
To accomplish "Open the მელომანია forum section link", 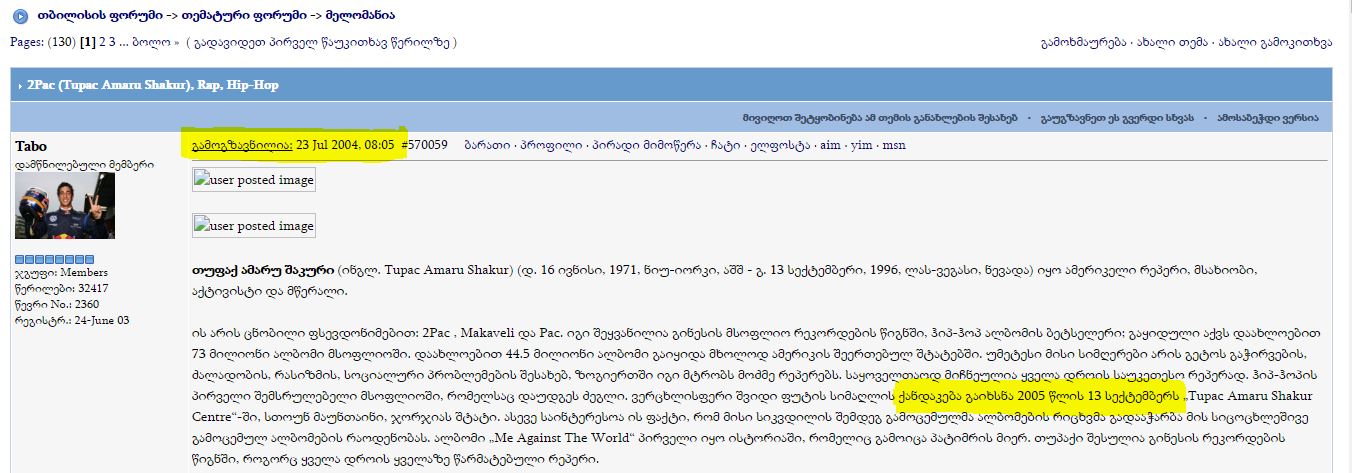I will point(359,15).
